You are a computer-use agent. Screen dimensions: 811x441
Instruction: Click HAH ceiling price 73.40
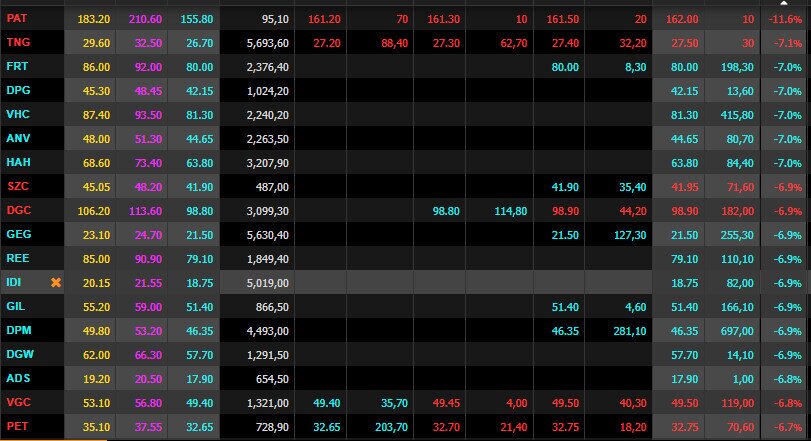[x=148, y=163]
